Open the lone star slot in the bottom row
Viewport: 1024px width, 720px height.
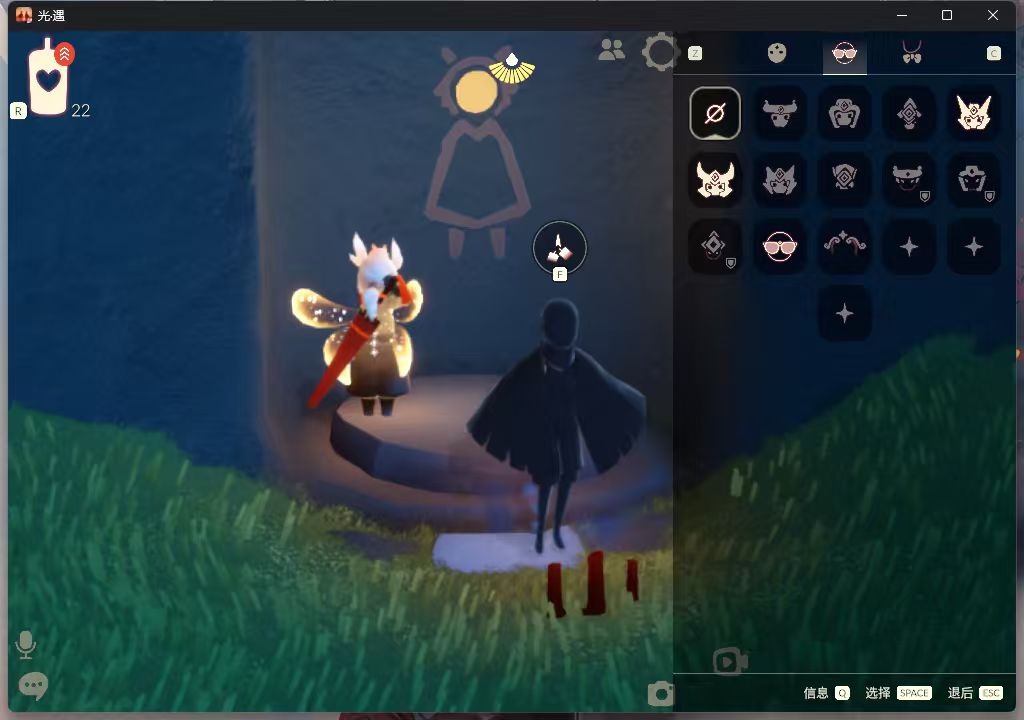[844, 313]
